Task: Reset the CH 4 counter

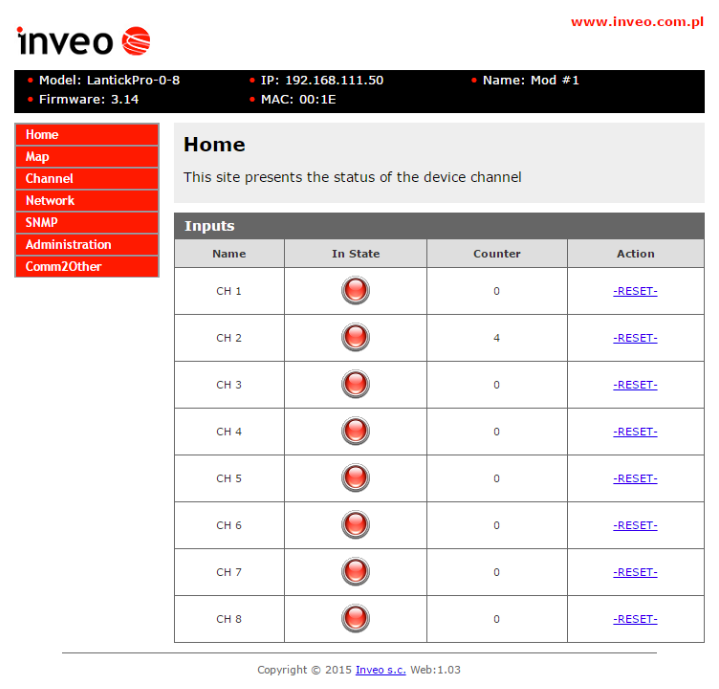Action: [635, 432]
